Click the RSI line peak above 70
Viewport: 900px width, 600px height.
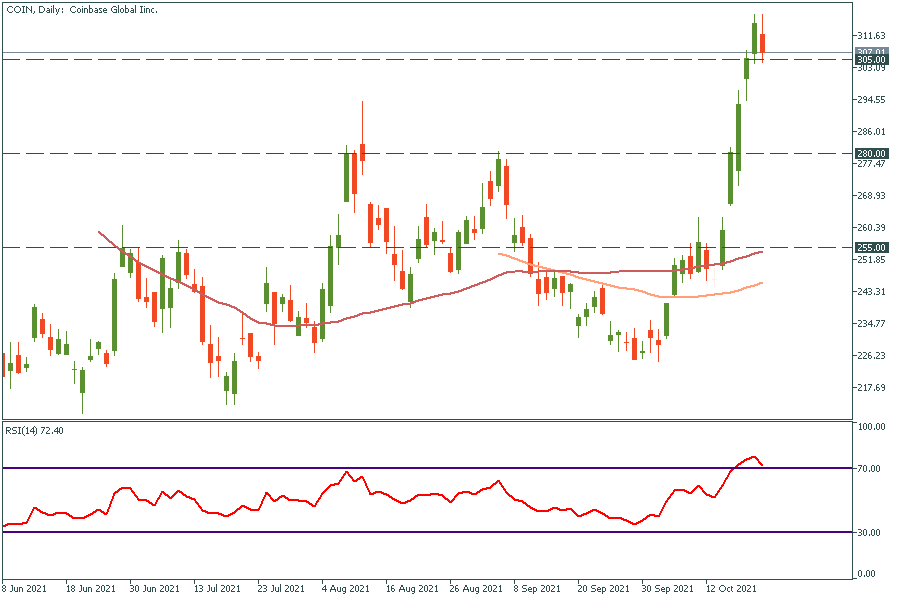753,456
